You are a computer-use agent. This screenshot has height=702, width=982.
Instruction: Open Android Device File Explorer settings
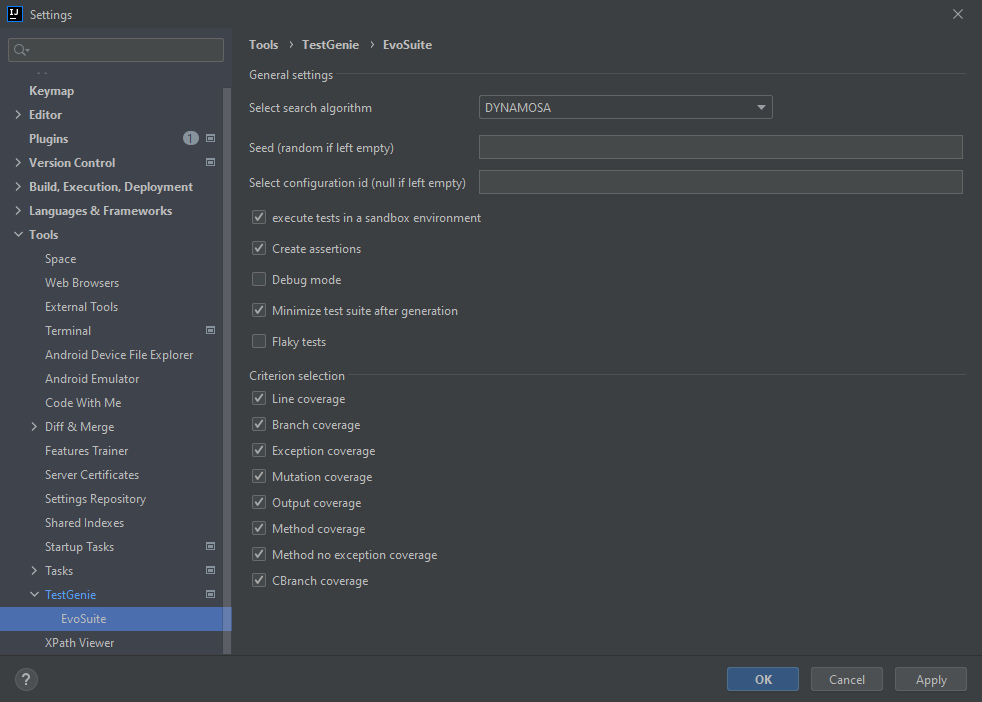coord(119,354)
